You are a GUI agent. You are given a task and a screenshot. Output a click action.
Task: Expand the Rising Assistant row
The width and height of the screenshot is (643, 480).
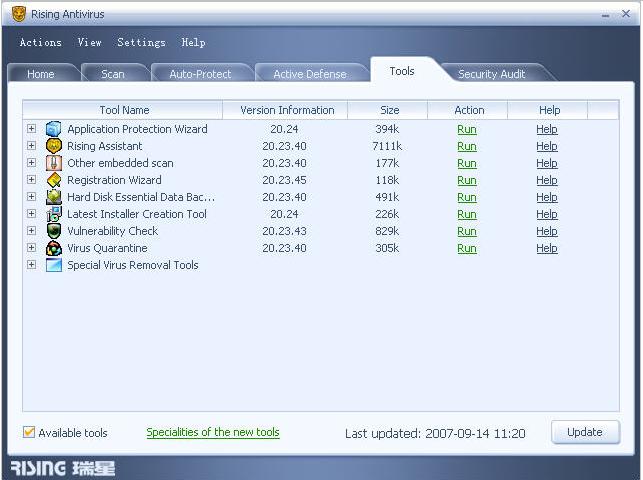pyautogui.click(x=31, y=146)
